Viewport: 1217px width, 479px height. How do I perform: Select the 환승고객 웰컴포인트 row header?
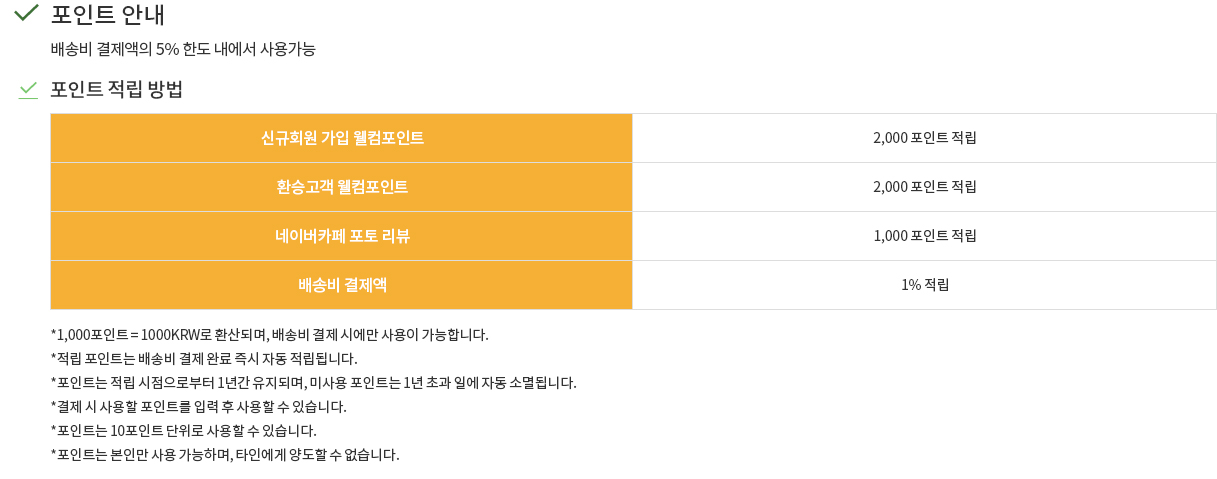342,187
